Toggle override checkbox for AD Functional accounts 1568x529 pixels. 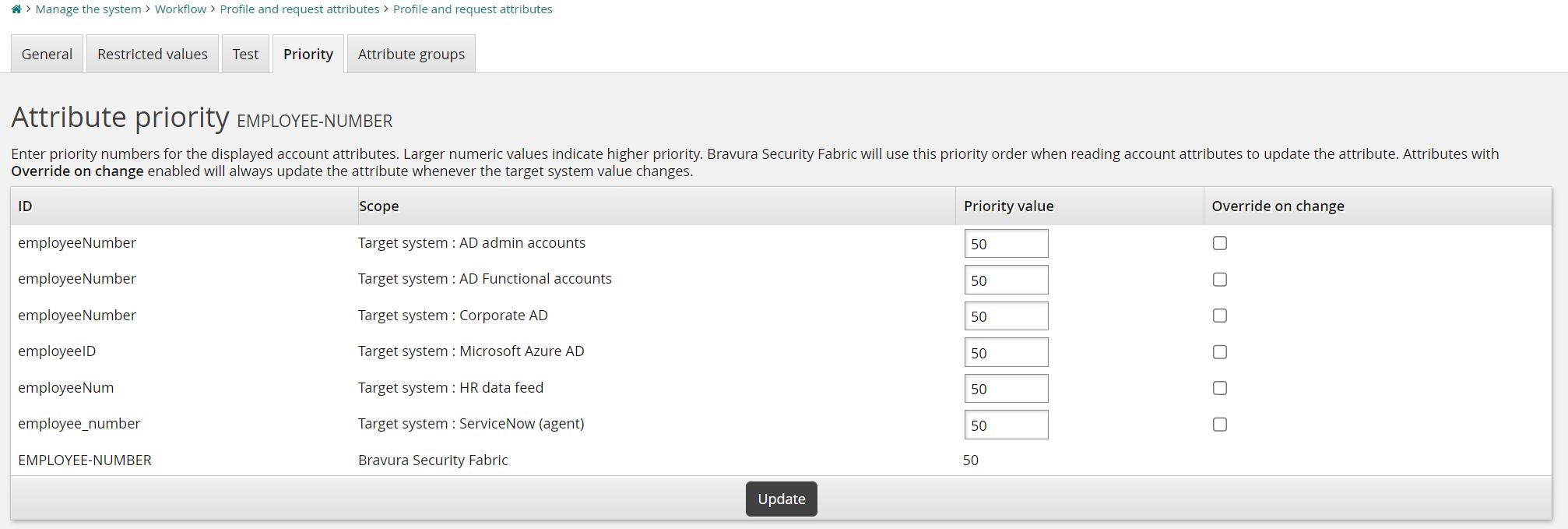[1220, 280]
